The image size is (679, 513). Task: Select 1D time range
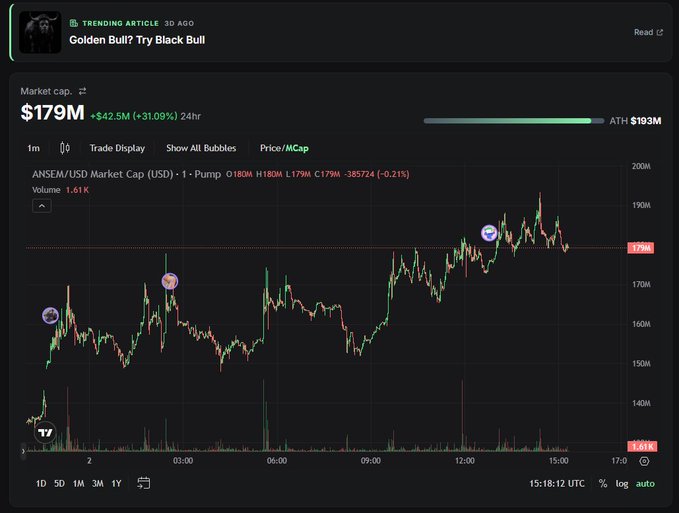41,484
